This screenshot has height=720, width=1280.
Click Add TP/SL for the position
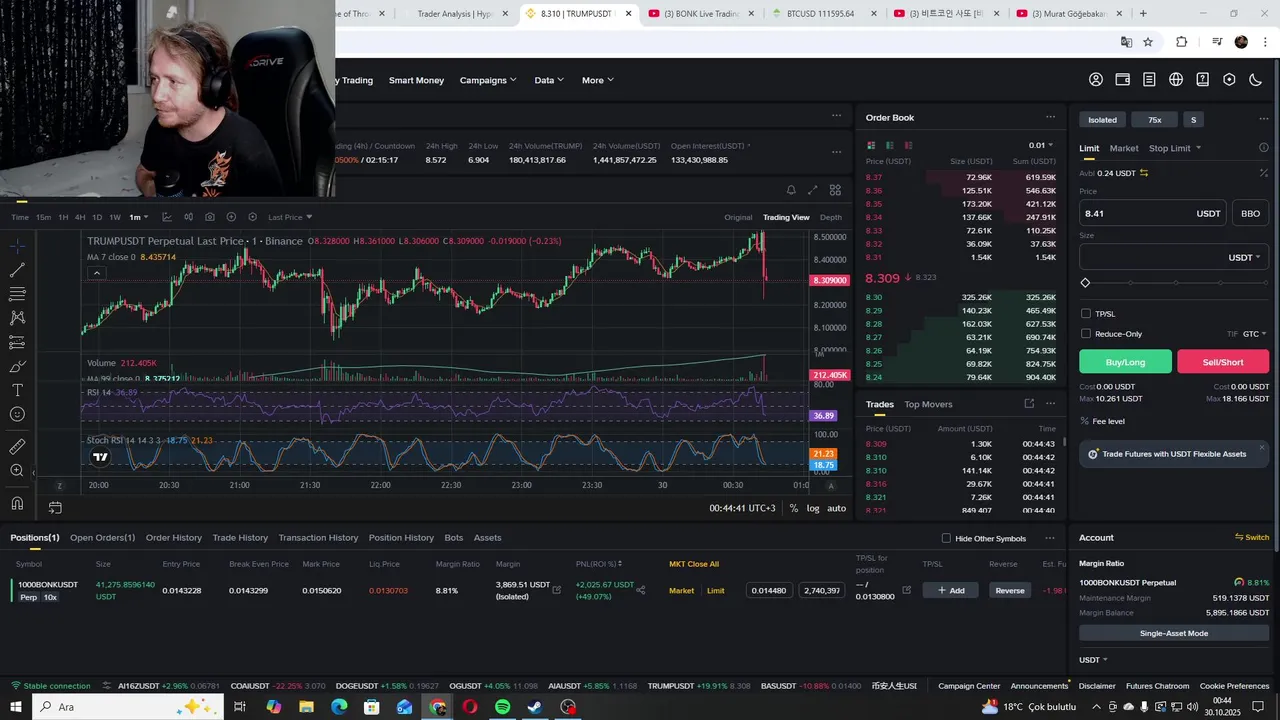[x=950, y=590]
